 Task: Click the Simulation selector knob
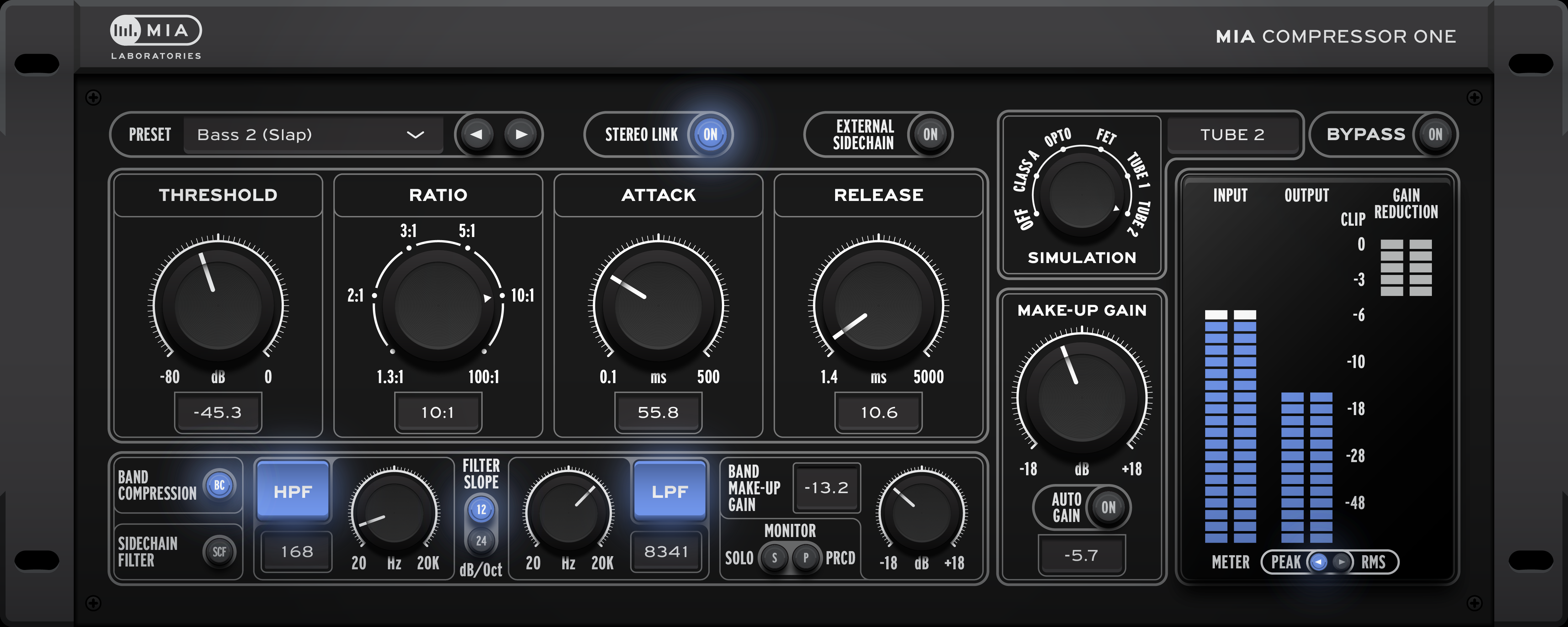[x=1082, y=194]
